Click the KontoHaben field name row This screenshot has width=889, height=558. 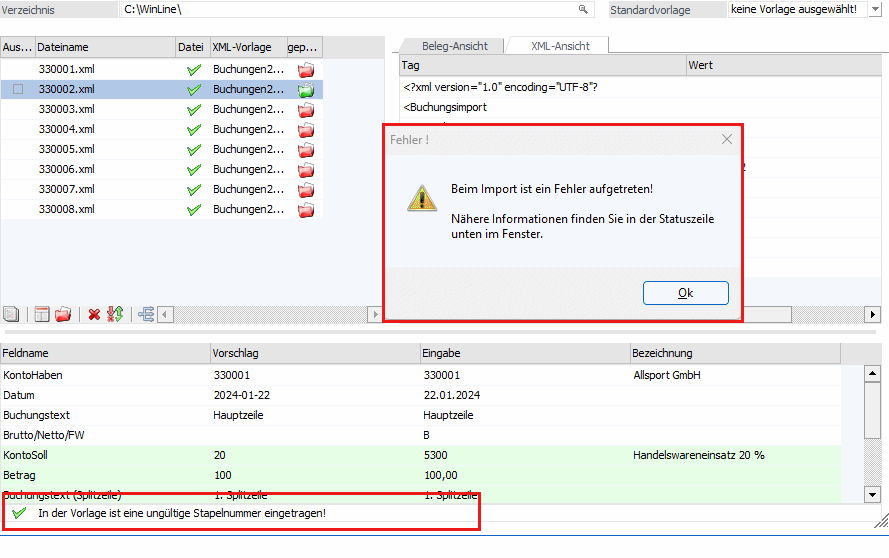(105, 375)
